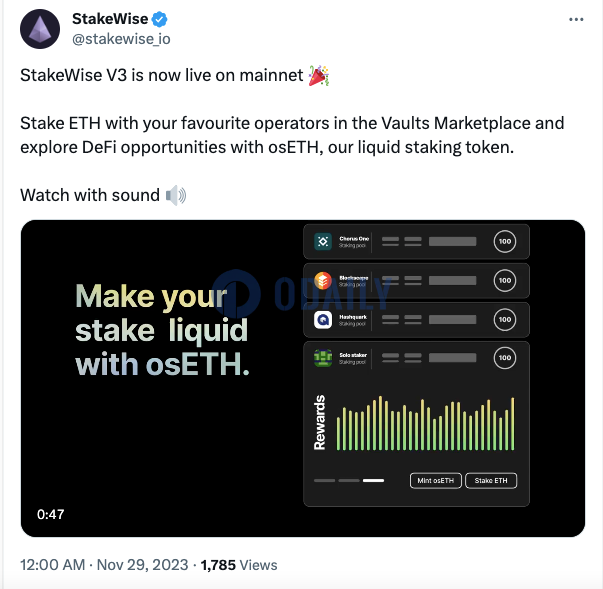Click the Chorus One vault logo
Viewport: 603px width, 589px height.
(x=323, y=241)
